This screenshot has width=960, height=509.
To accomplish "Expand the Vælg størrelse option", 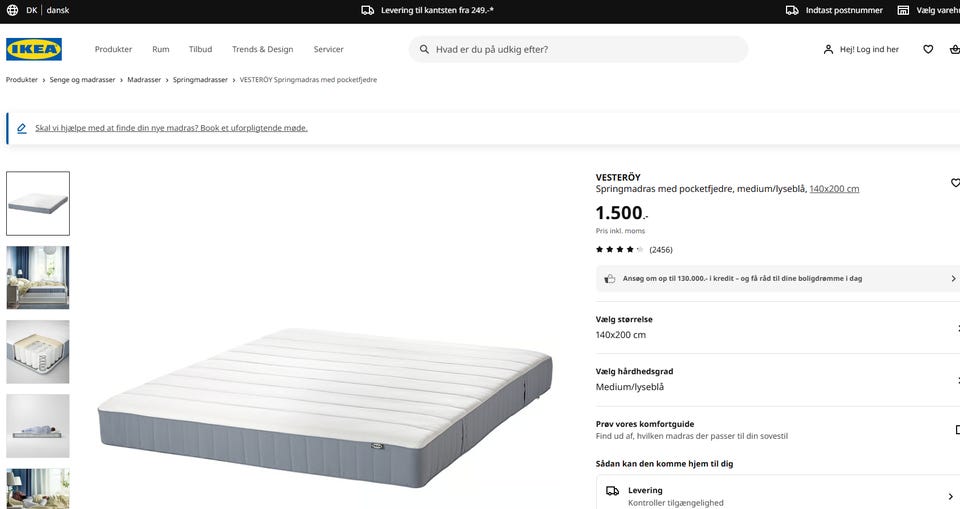I will pyautogui.click(x=776, y=327).
